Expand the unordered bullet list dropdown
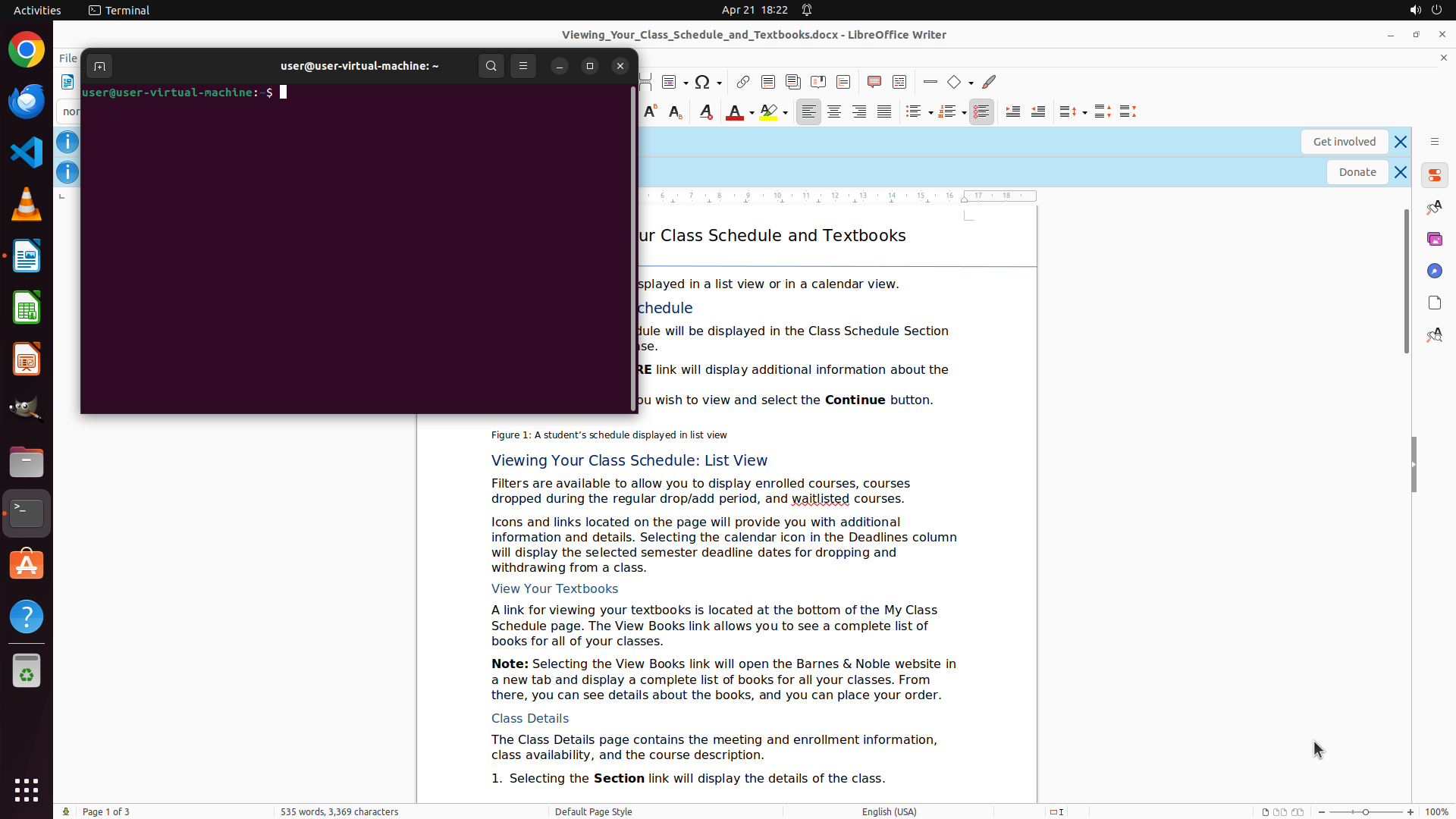 click(x=930, y=113)
